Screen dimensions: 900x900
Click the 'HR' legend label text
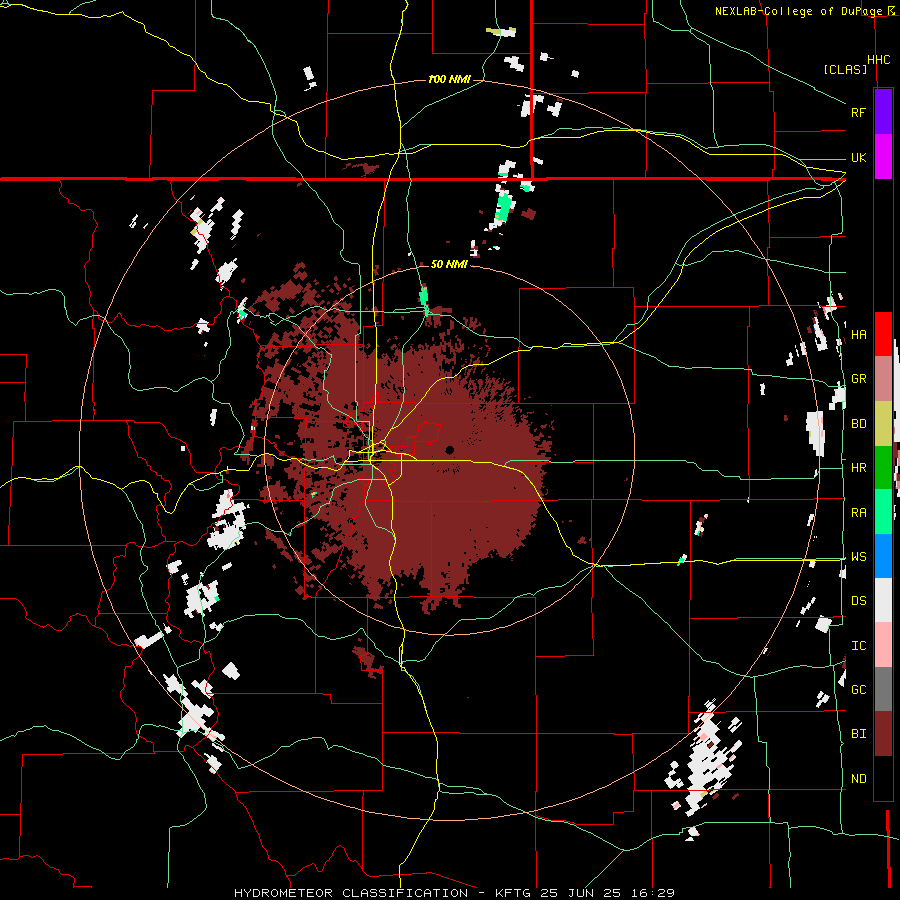click(x=858, y=468)
